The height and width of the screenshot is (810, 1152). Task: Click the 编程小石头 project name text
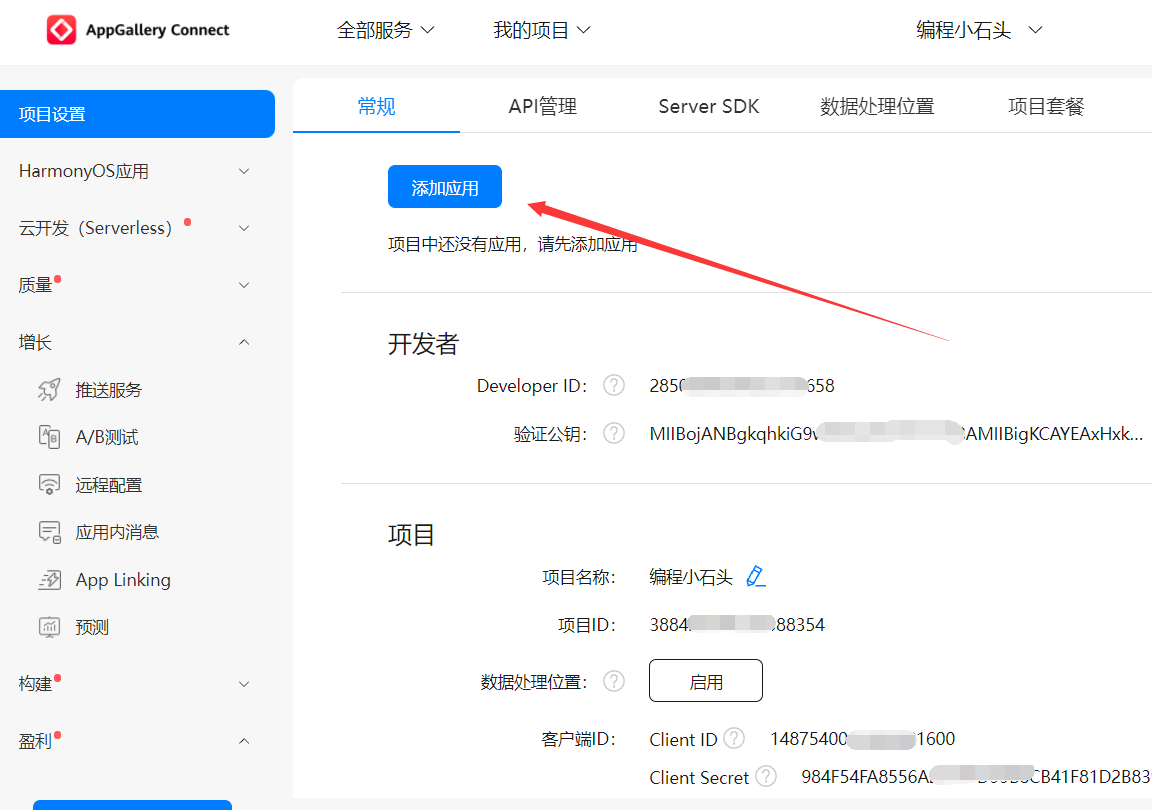pyautogui.click(x=691, y=577)
